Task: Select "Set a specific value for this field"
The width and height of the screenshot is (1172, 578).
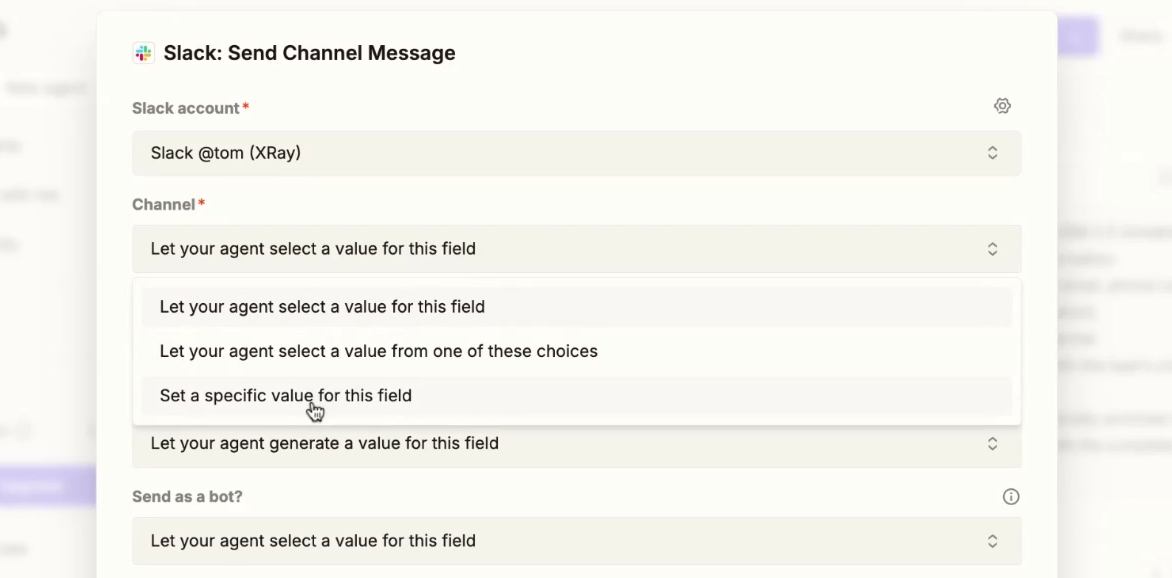Action: [x=285, y=395]
